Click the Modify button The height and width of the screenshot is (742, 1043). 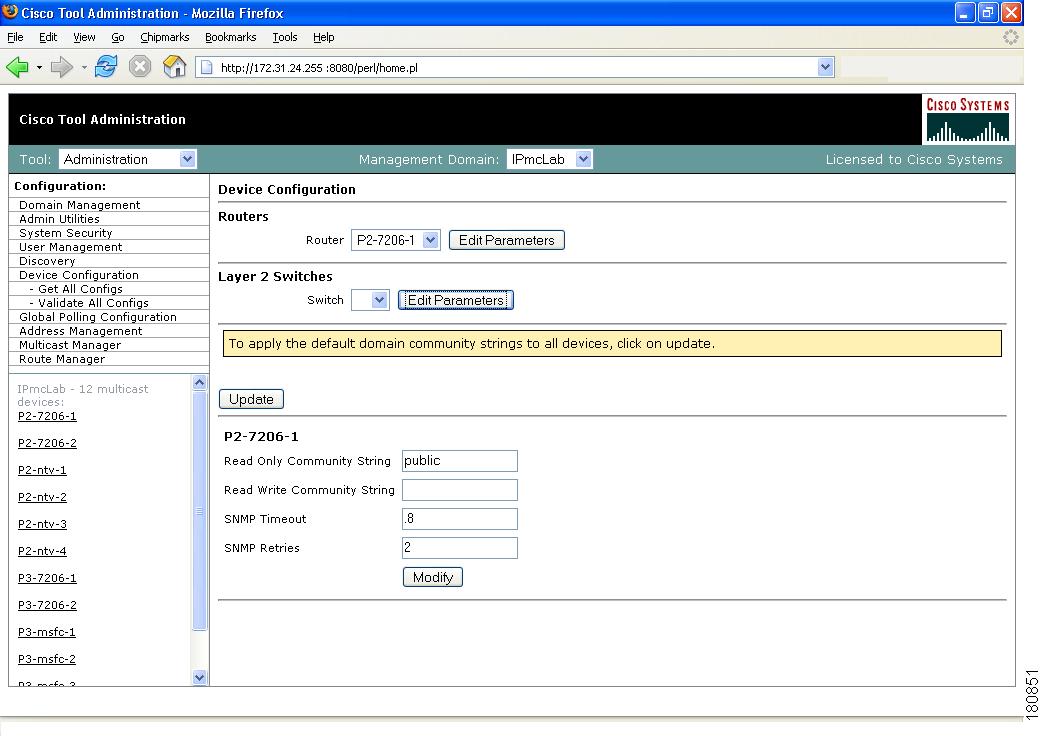(432, 578)
